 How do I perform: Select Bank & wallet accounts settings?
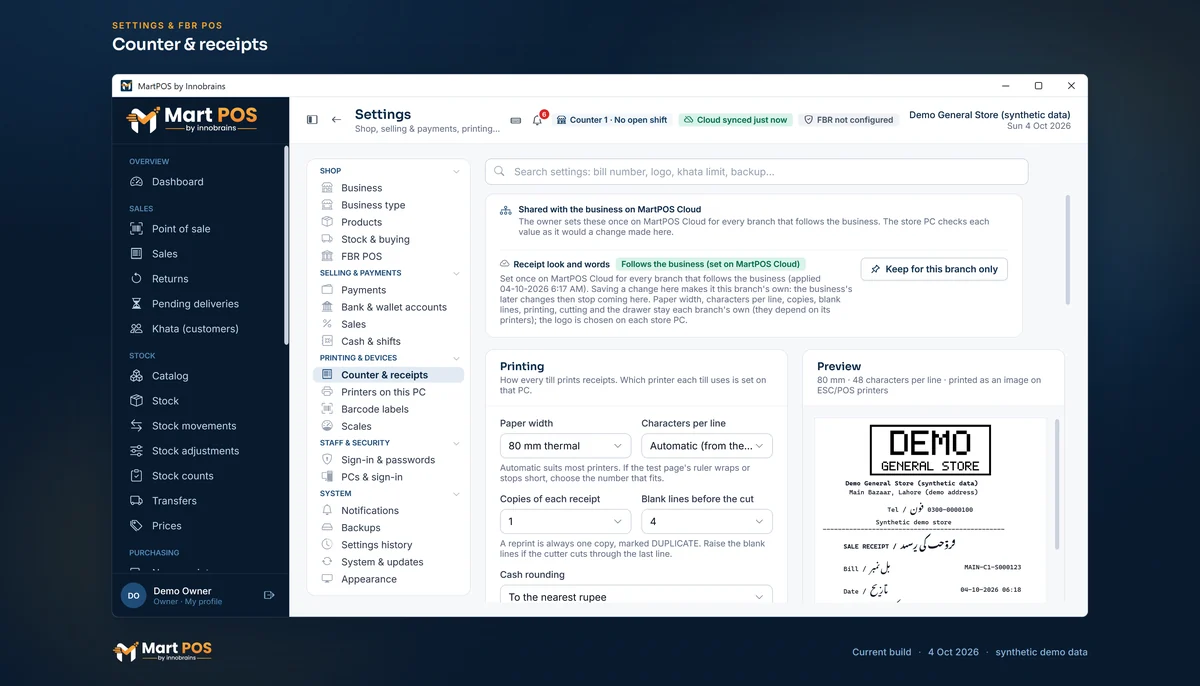pos(388,307)
